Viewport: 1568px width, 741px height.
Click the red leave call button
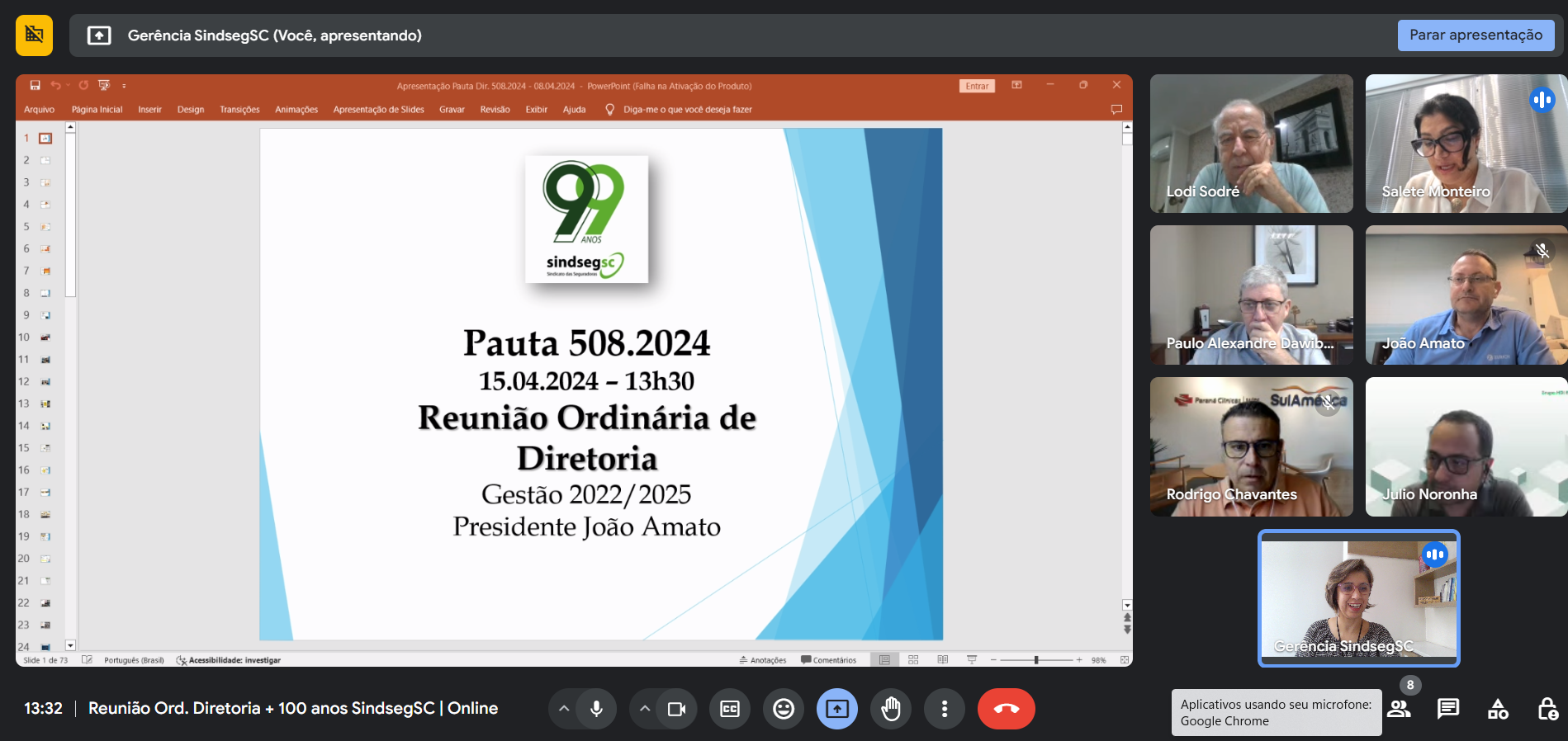(x=1006, y=709)
